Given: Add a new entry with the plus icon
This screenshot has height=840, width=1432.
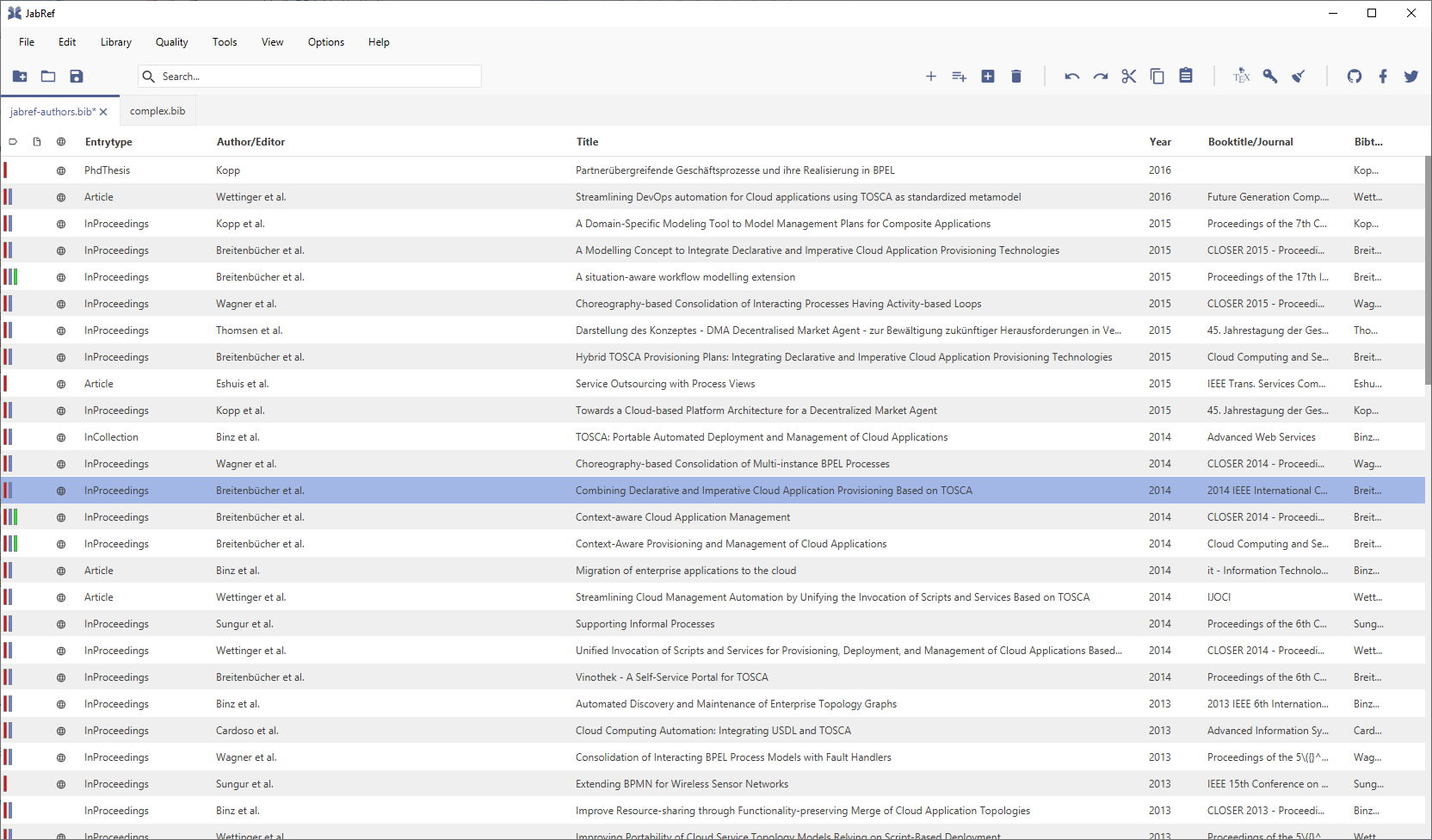Looking at the screenshot, I should pyautogui.click(x=931, y=77).
